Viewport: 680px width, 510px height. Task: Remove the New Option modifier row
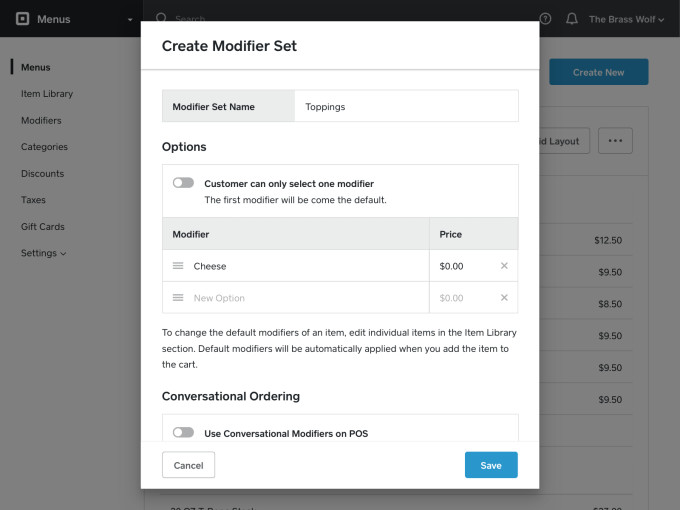(x=504, y=298)
